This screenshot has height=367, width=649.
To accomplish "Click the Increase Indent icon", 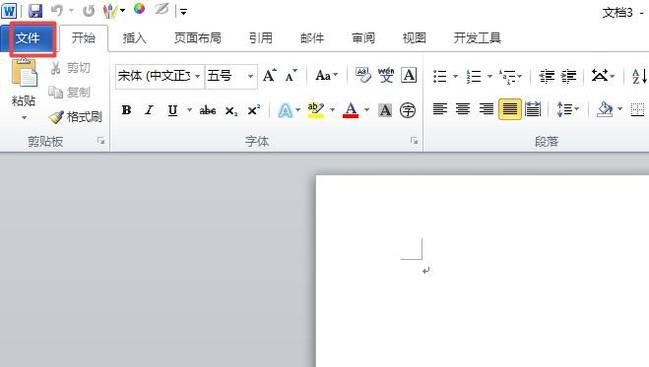I will click(x=569, y=76).
